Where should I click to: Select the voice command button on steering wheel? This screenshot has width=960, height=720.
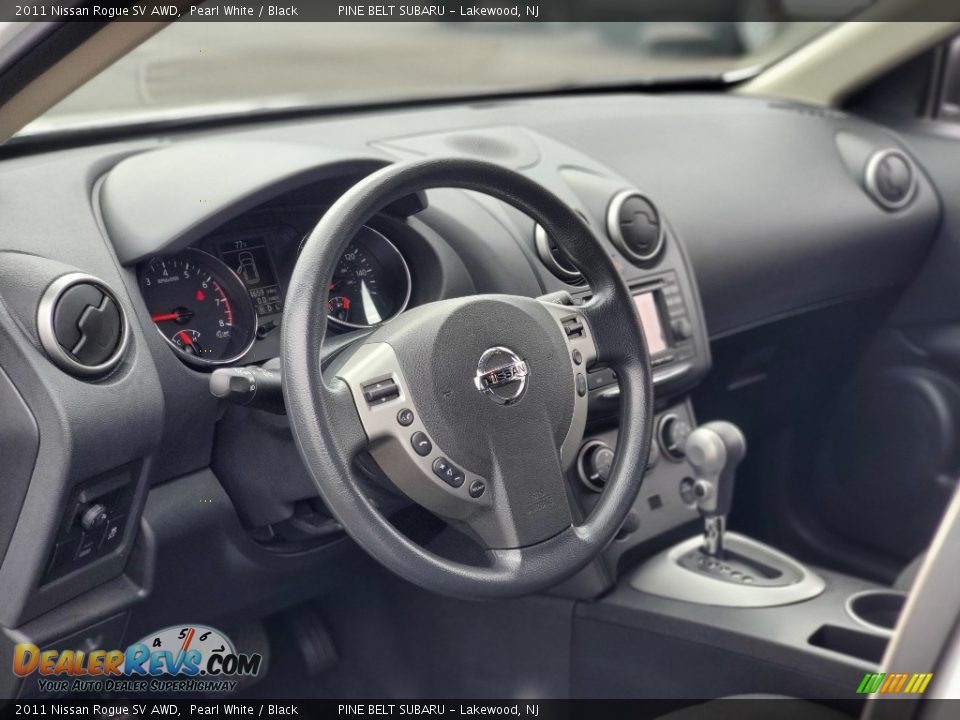click(405, 417)
